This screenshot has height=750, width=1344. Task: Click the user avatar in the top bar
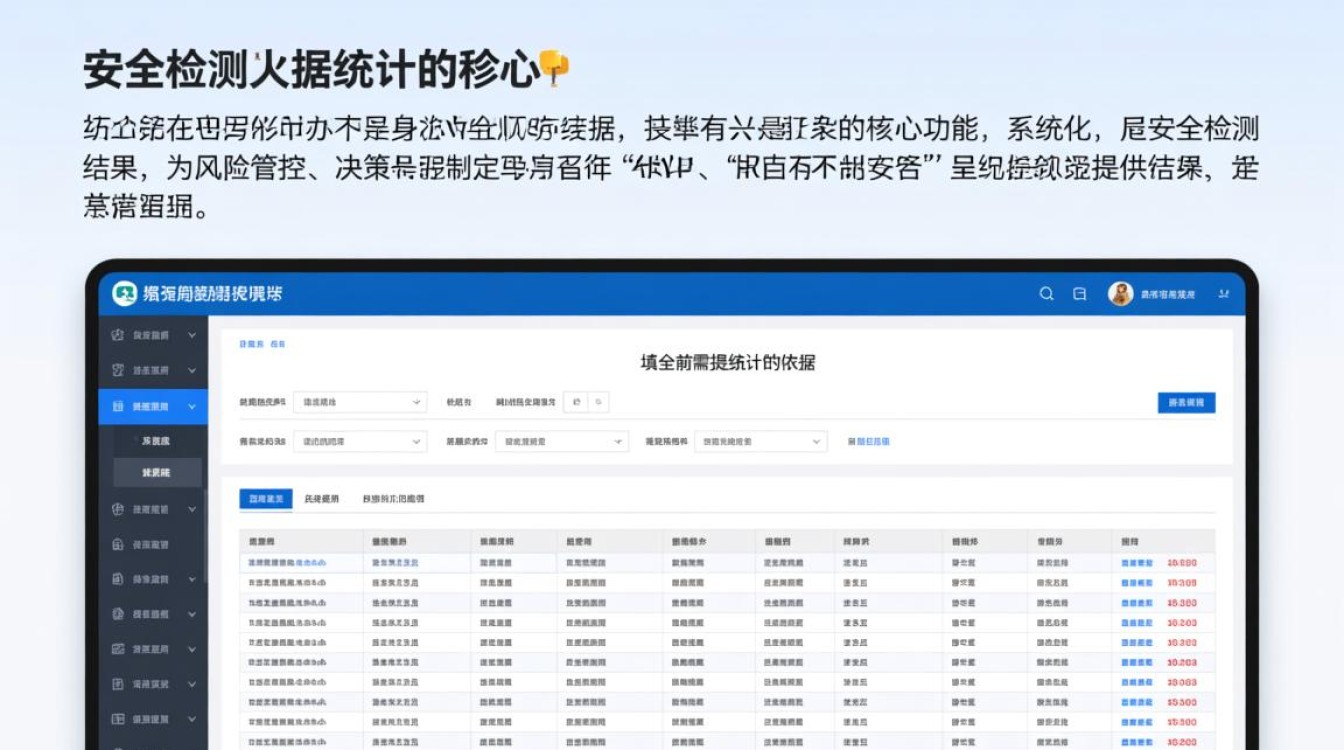[x=1120, y=294]
